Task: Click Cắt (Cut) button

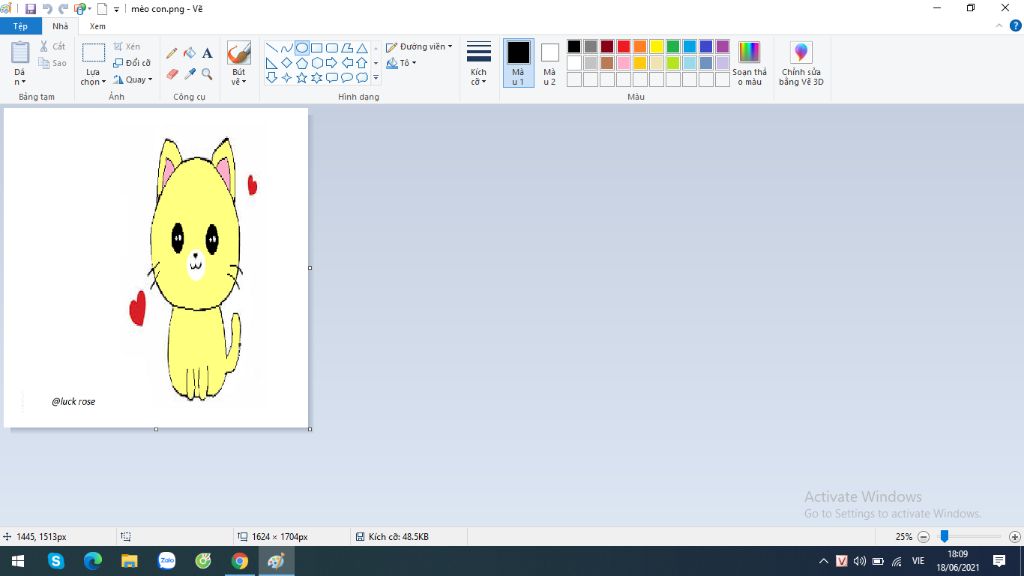Action: click(x=53, y=46)
